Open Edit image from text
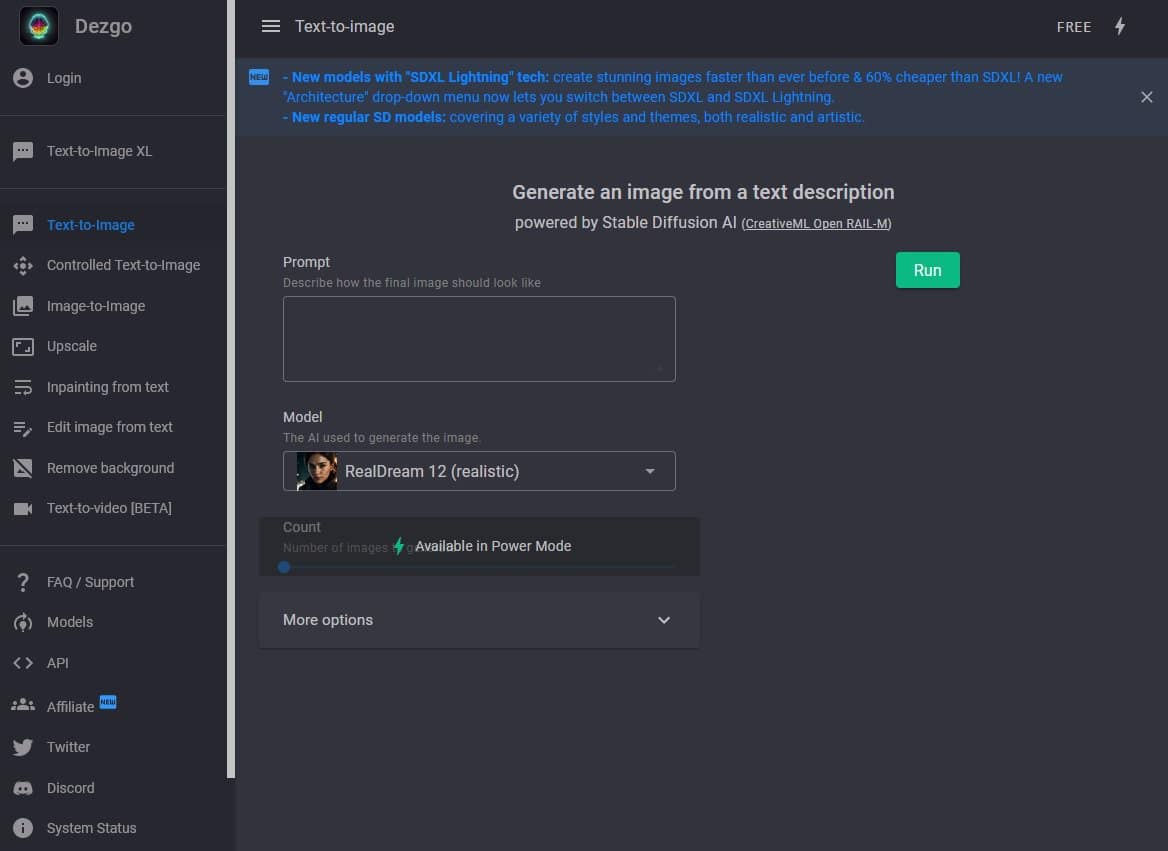The width and height of the screenshot is (1168, 851). (x=110, y=427)
